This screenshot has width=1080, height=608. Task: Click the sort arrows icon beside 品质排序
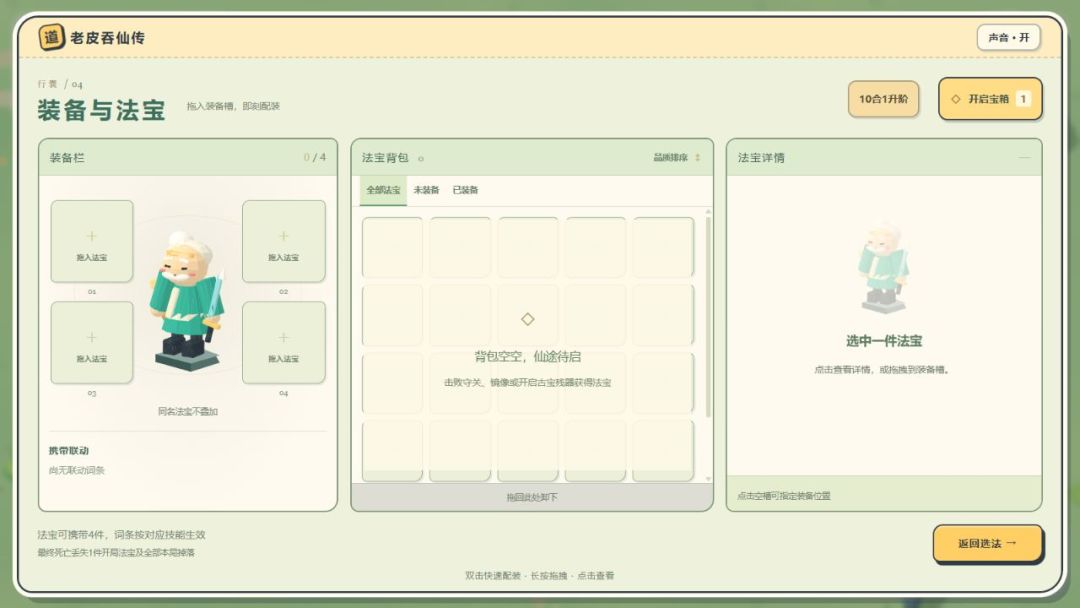point(698,158)
